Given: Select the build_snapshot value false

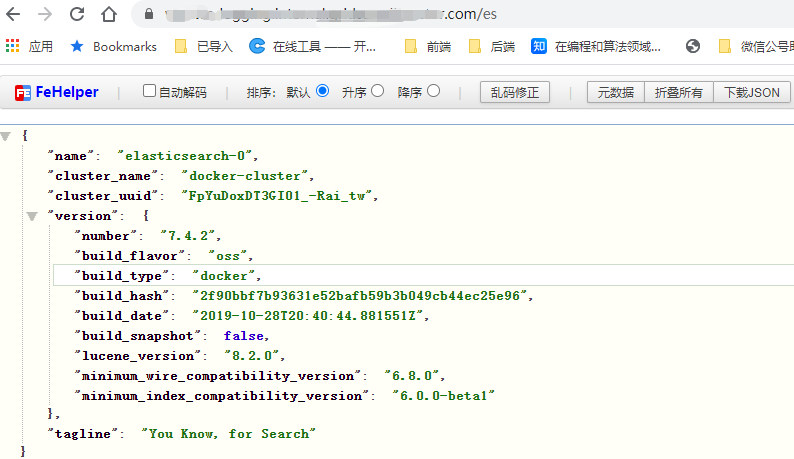Looking at the screenshot, I should [244, 335].
